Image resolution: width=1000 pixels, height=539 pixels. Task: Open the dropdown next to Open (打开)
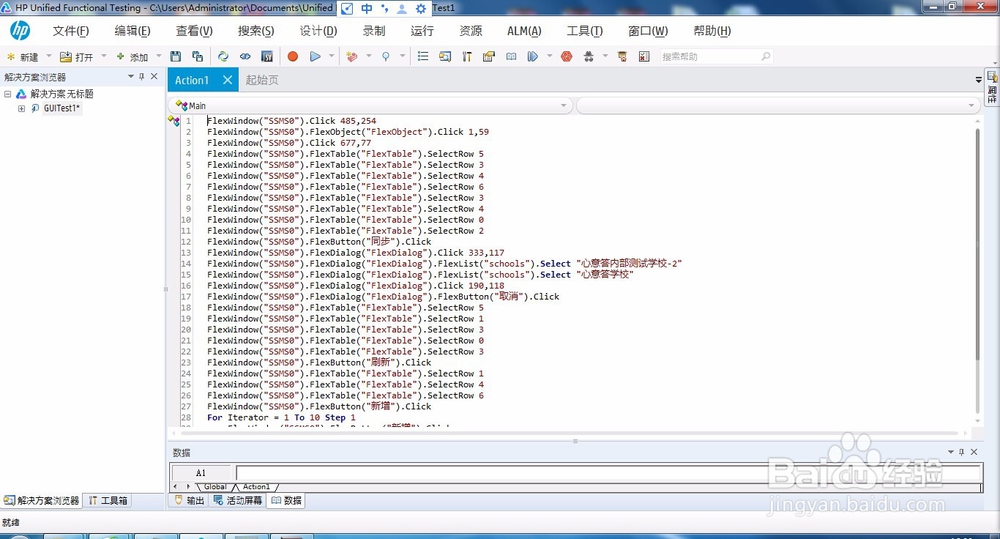(104, 56)
